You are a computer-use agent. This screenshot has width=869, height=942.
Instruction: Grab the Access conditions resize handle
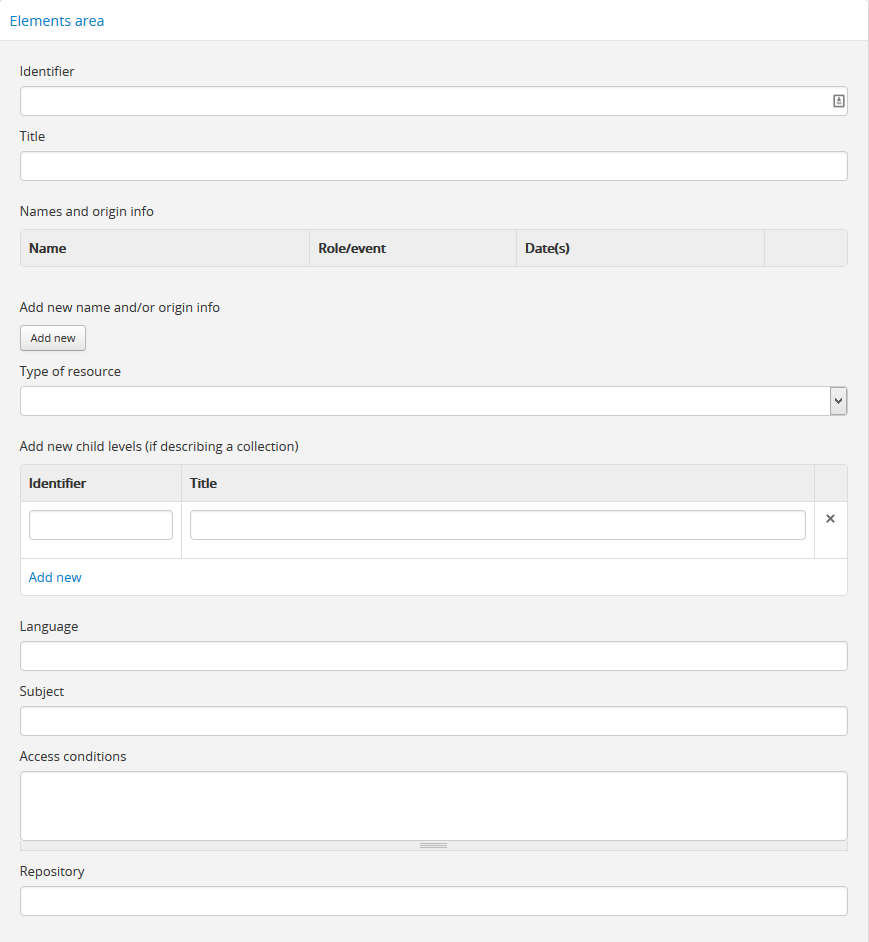[433, 845]
